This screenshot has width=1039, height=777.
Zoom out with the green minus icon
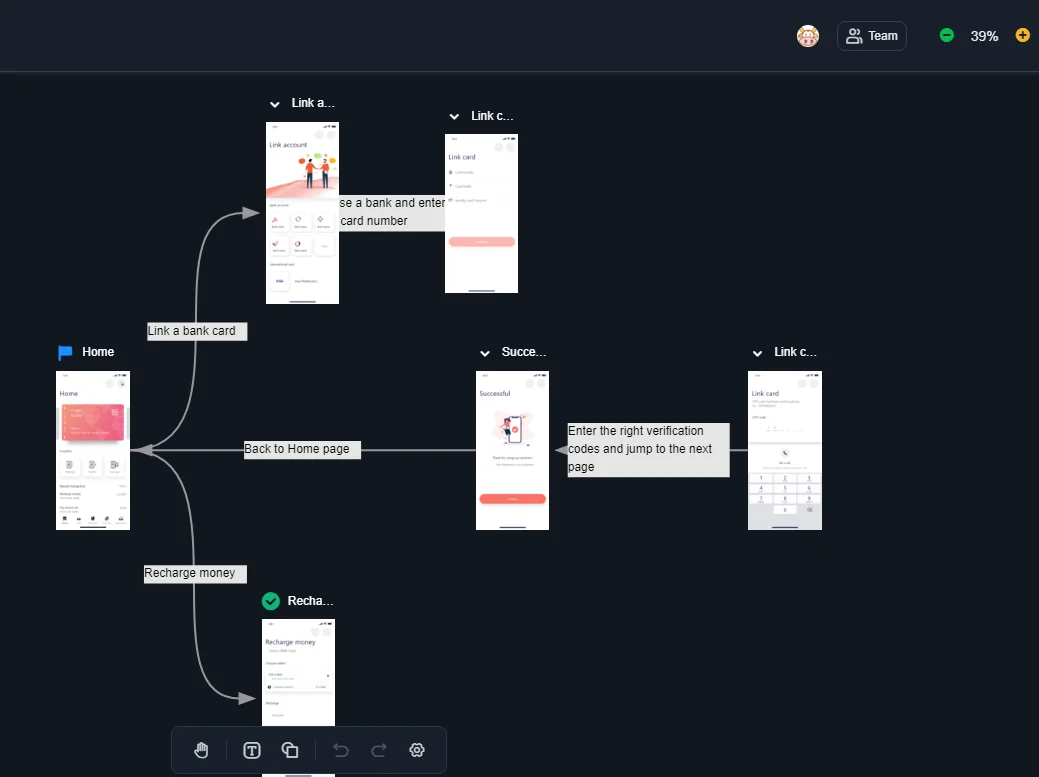[x=947, y=35]
